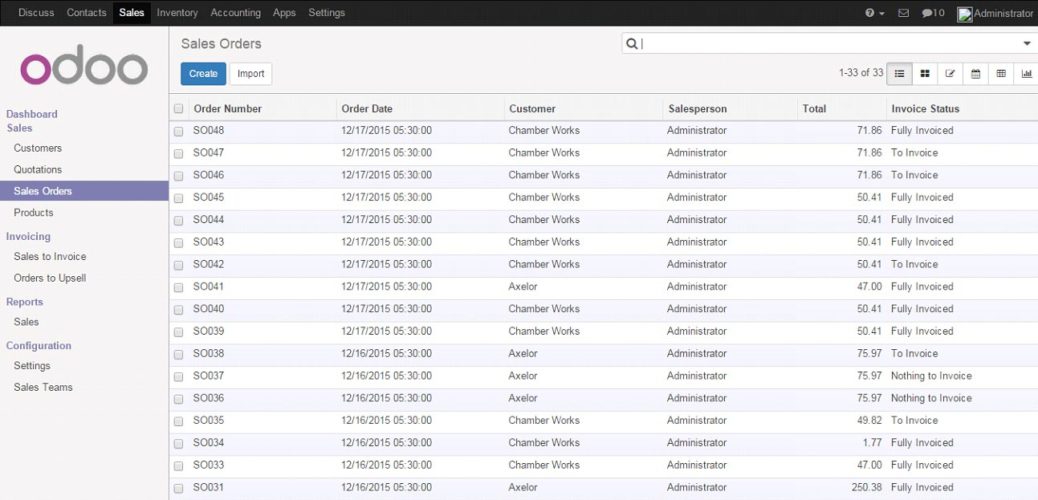The image size is (1038, 500).
Task: Sort by Order Date column header
Action: pyautogui.click(x=367, y=109)
